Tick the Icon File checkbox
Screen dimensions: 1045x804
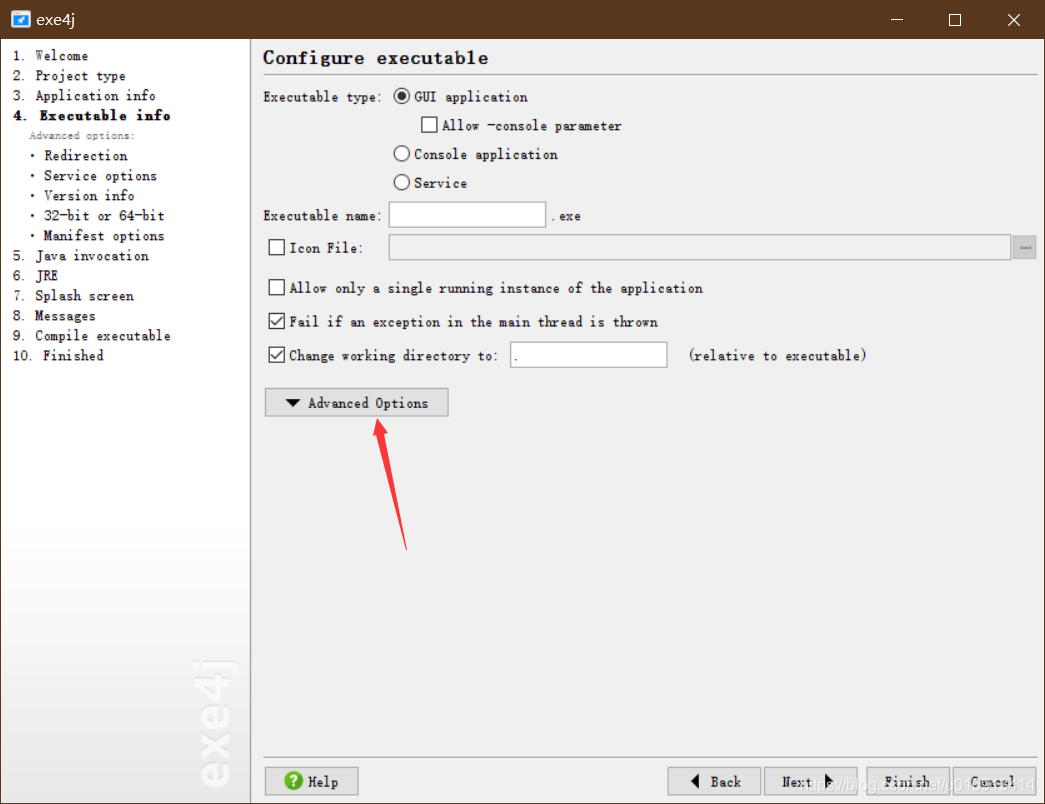coord(277,247)
